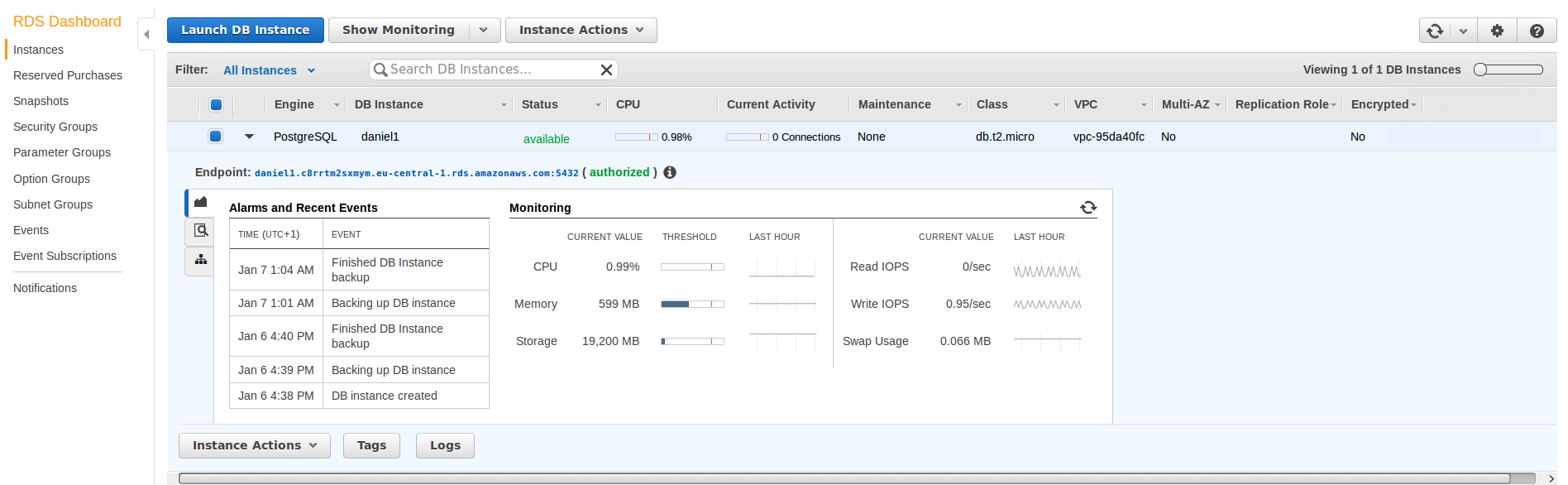The image size is (1568, 485).
Task: Open Events in sidebar
Action: (x=31, y=230)
